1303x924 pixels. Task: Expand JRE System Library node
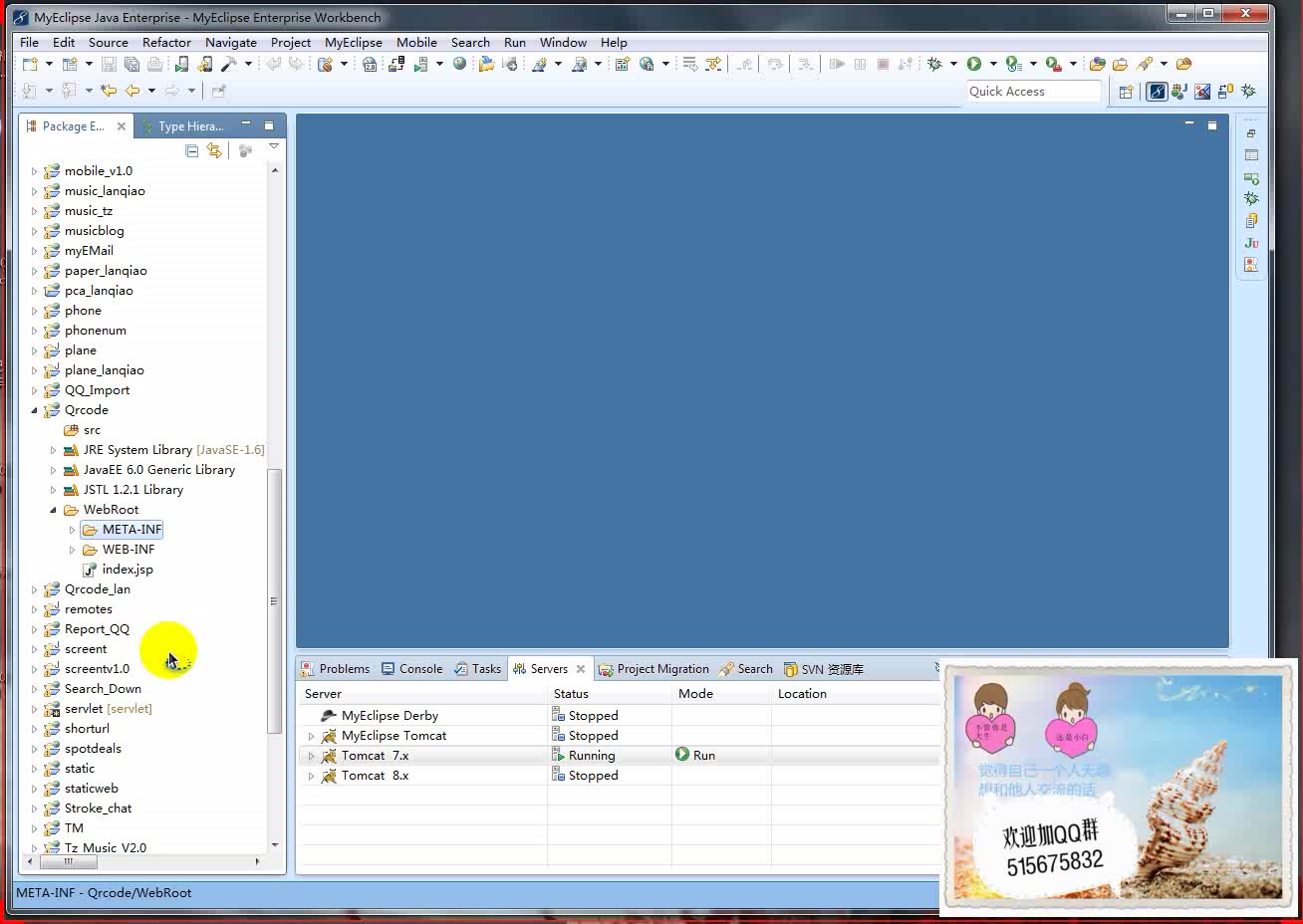point(54,450)
